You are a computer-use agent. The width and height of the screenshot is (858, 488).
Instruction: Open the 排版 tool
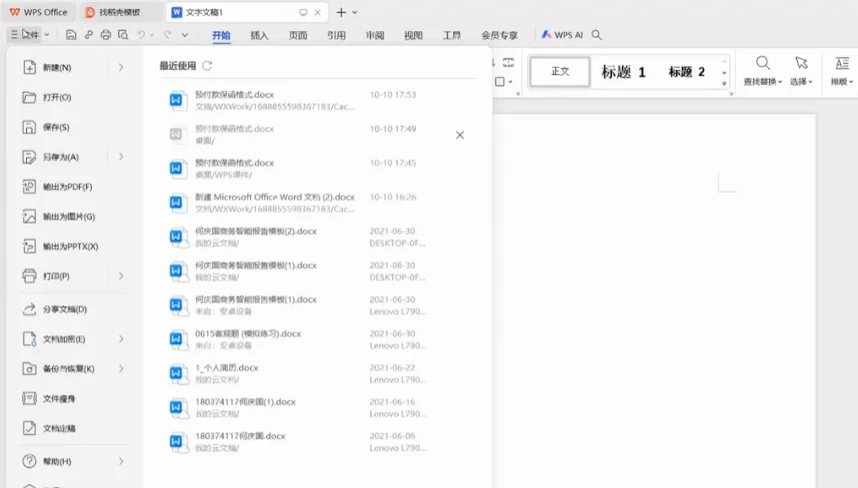pos(842,71)
